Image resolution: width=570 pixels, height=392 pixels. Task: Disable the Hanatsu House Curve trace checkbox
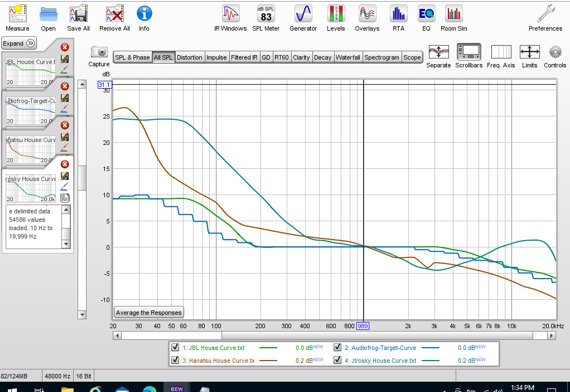(x=175, y=360)
